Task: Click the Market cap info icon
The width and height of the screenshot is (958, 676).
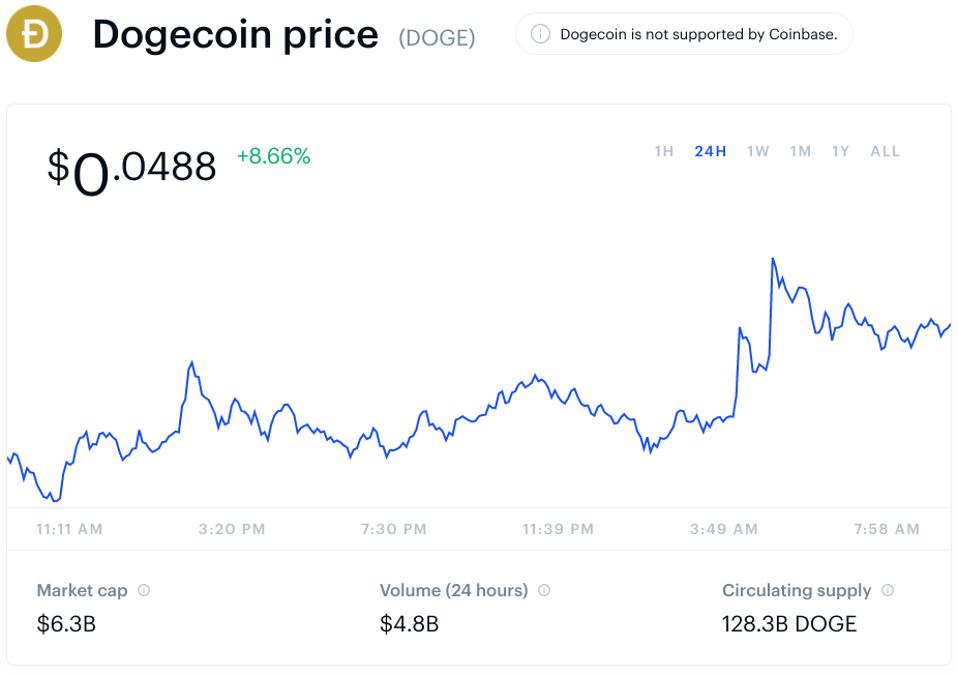Action: (x=144, y=590)
